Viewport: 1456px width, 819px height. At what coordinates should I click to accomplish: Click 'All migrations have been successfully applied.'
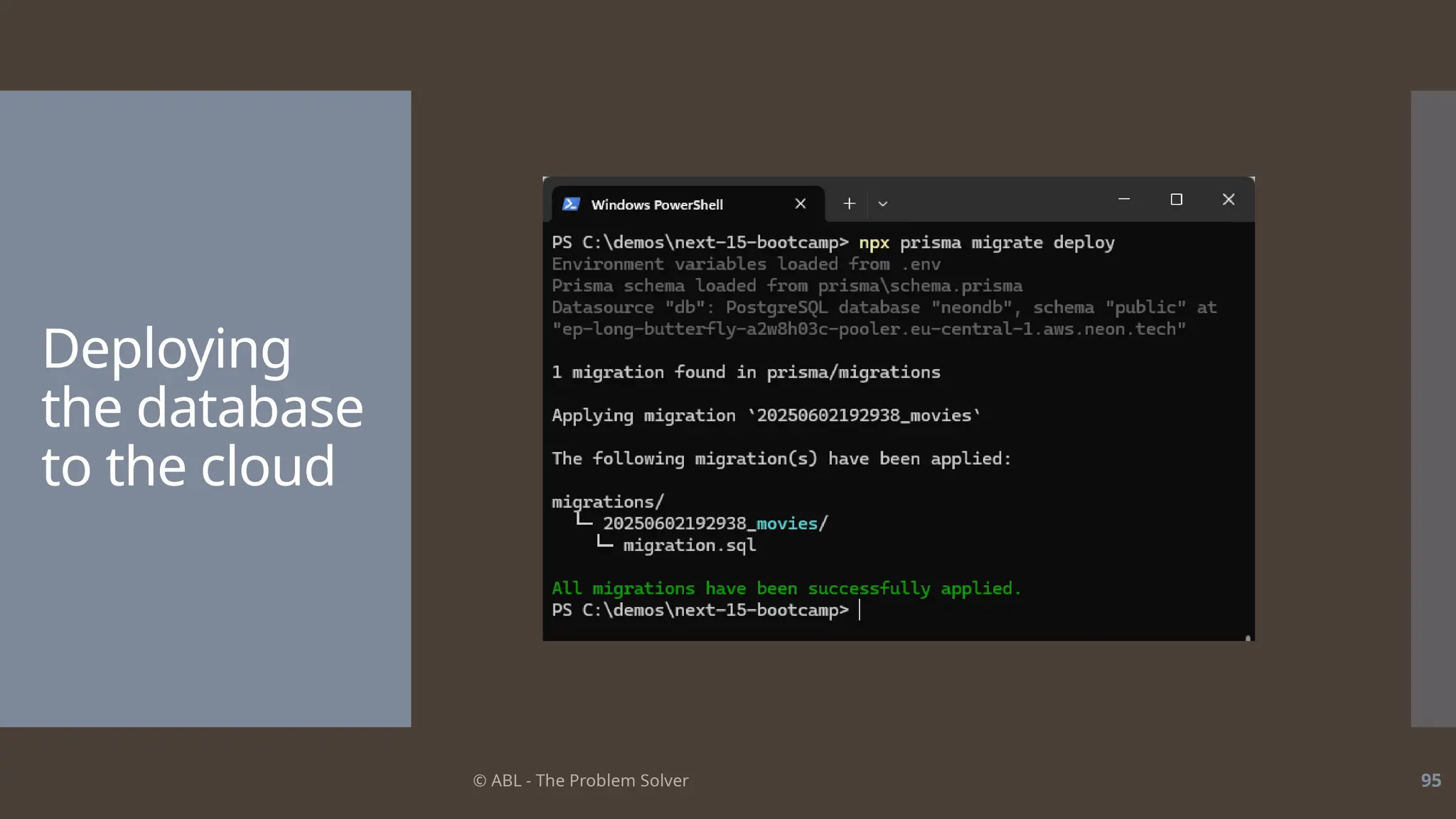786,589
